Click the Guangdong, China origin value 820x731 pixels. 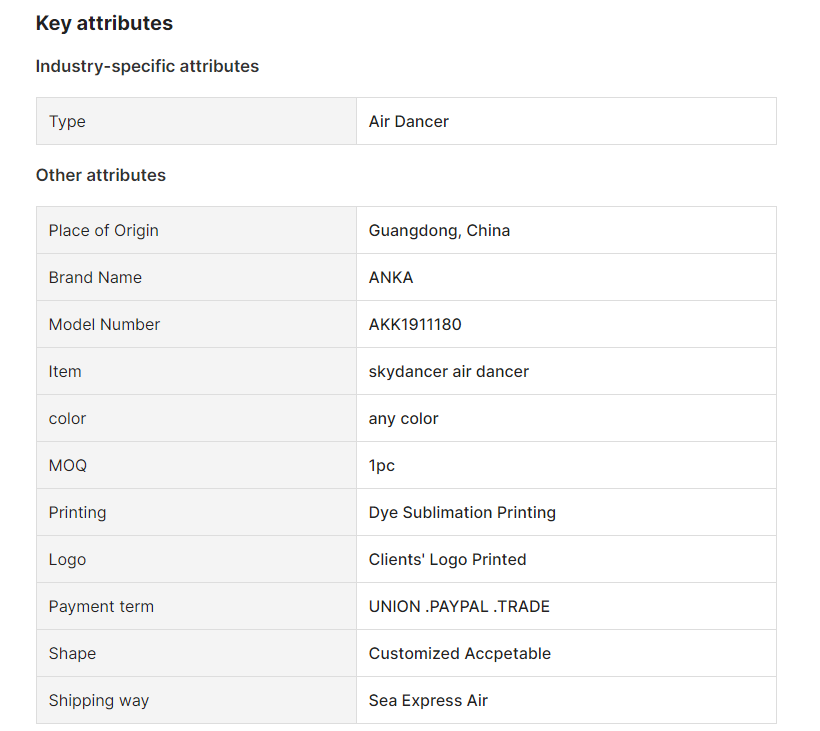pyautogui.click(x=439, y=231)
